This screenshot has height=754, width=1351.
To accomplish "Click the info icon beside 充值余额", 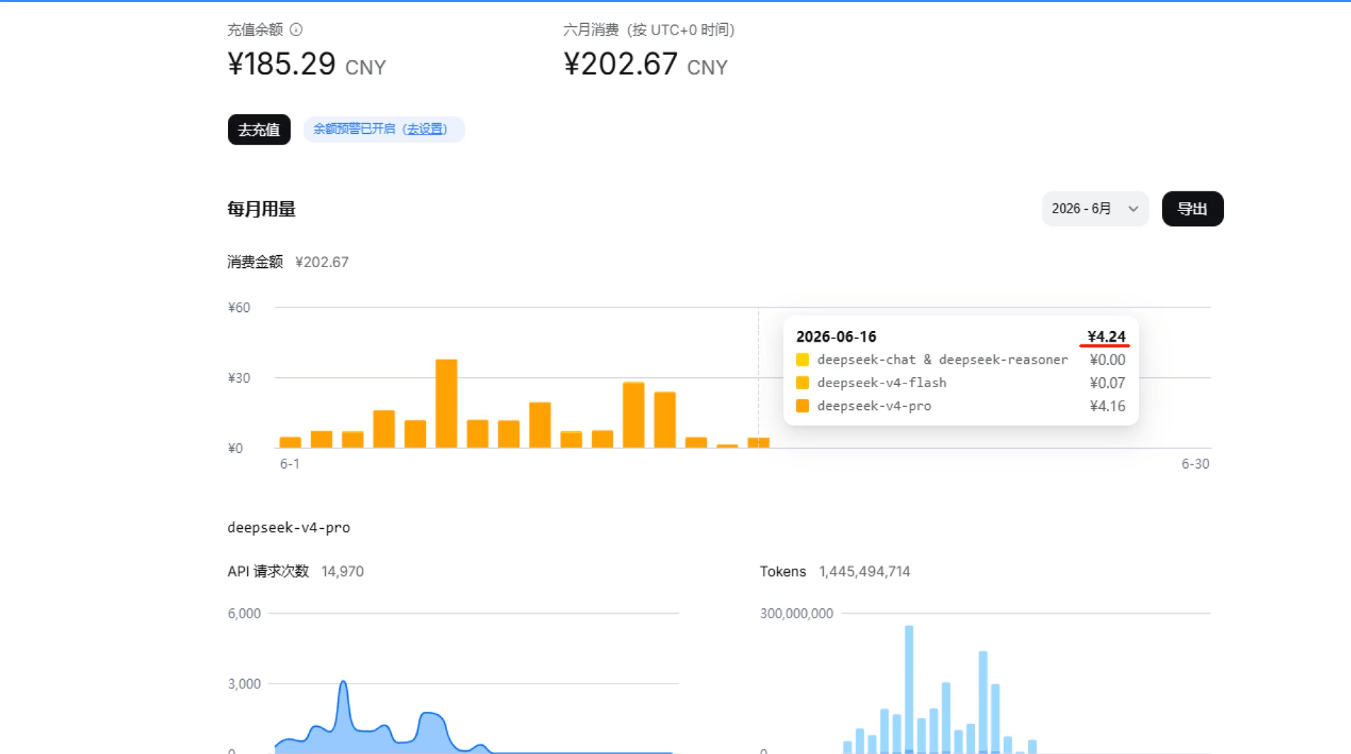I will pos(296,30).
